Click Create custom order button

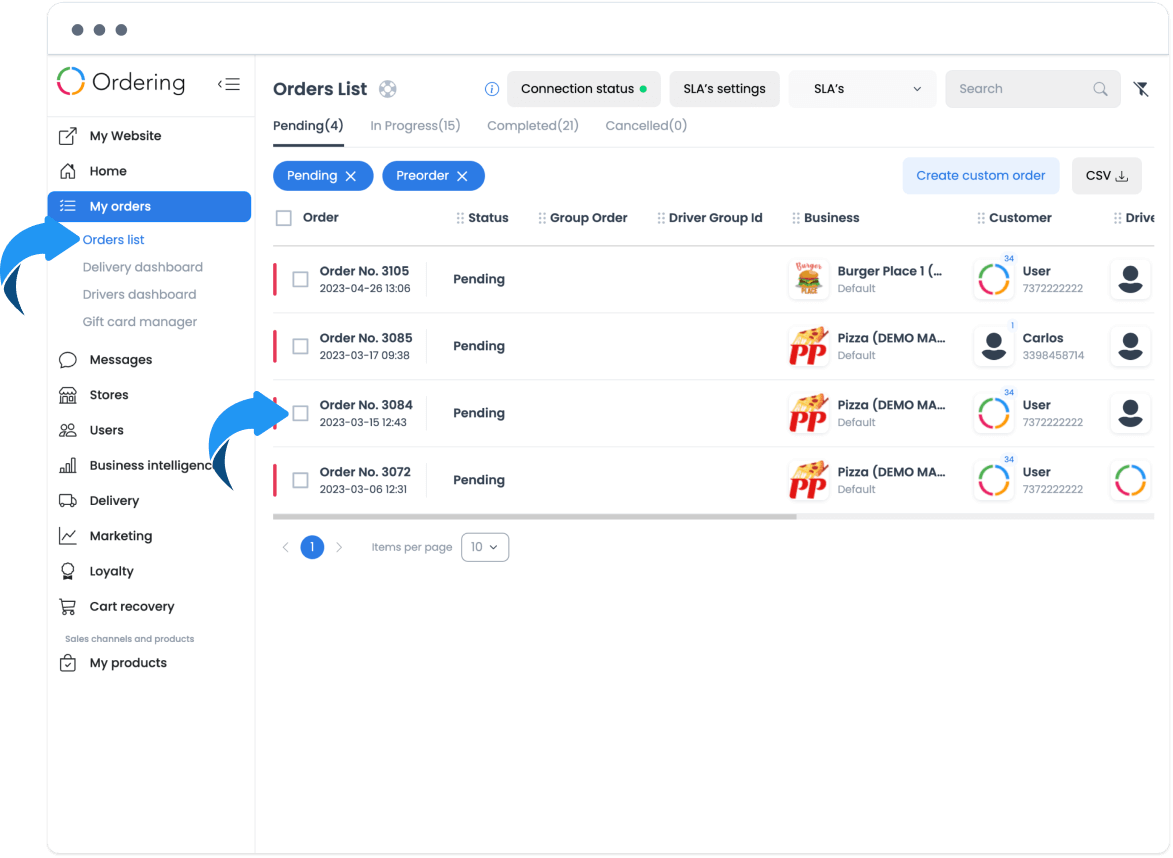point(981,176)
